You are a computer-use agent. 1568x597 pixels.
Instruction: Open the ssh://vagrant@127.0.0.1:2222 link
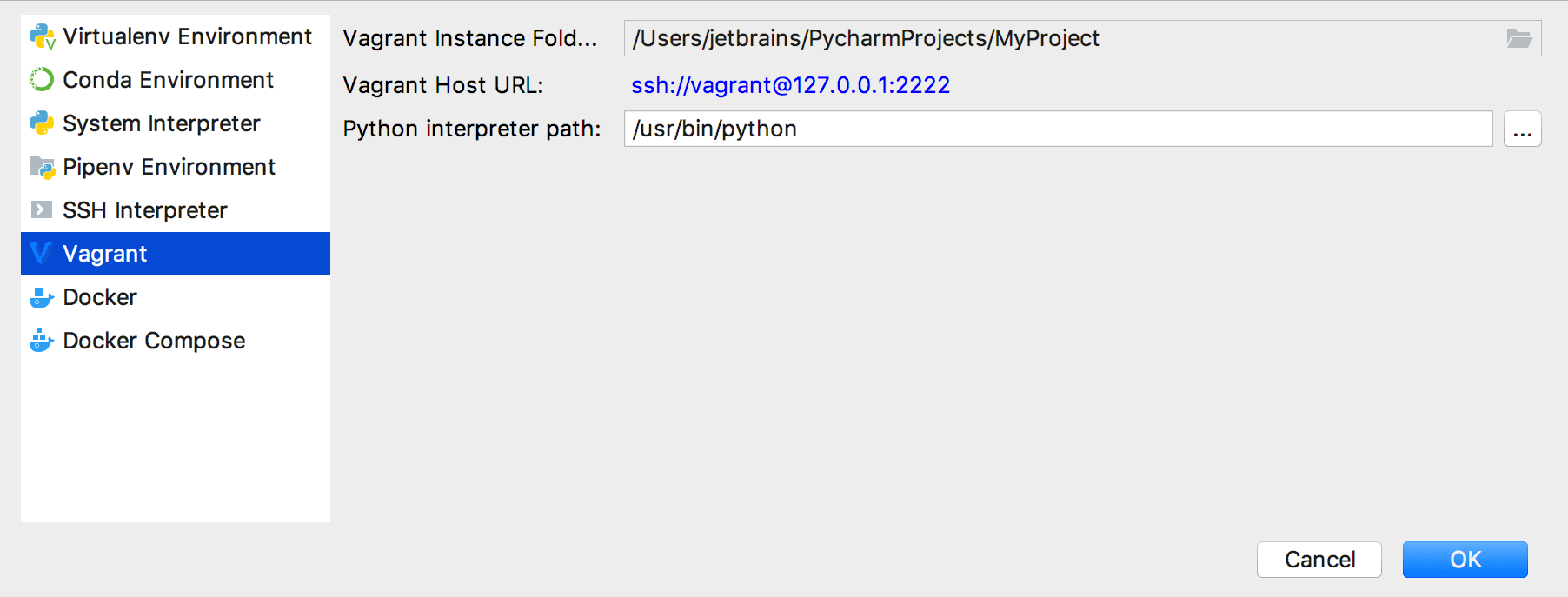pos(791,84)
